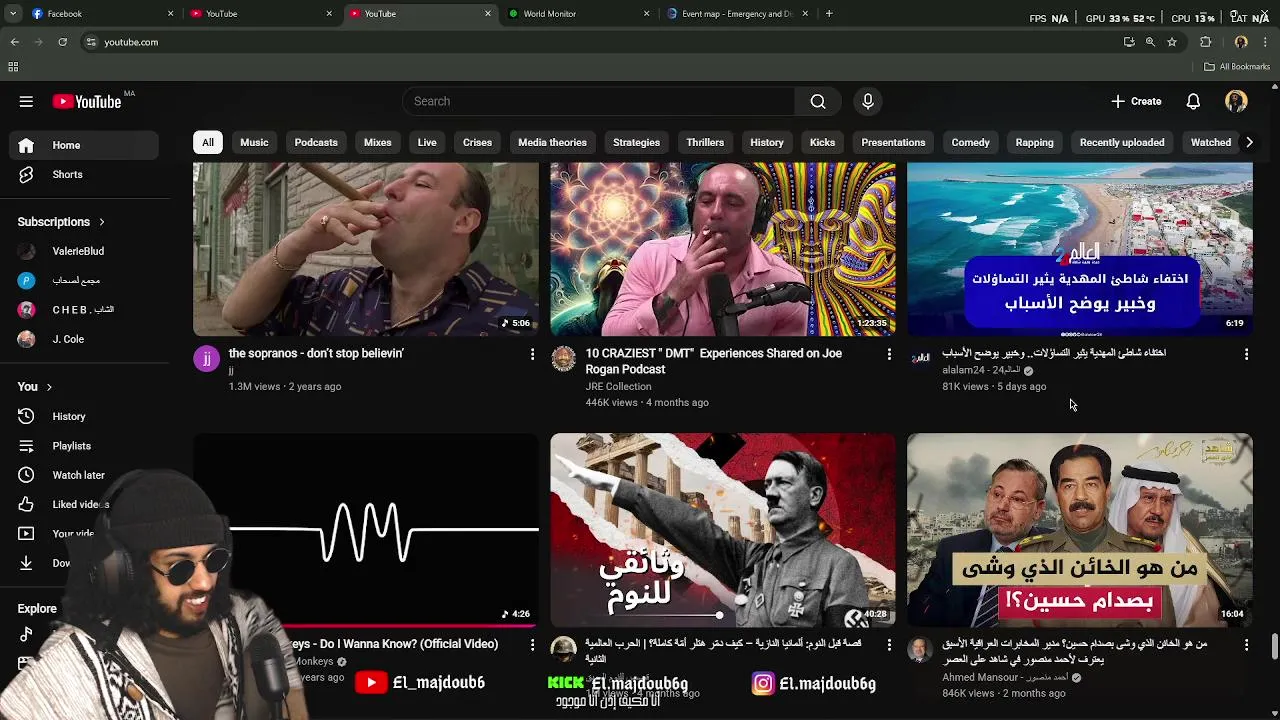1280x720 pixels.
Task: Open Shorts in sidebar
Action: pos(84,174)
